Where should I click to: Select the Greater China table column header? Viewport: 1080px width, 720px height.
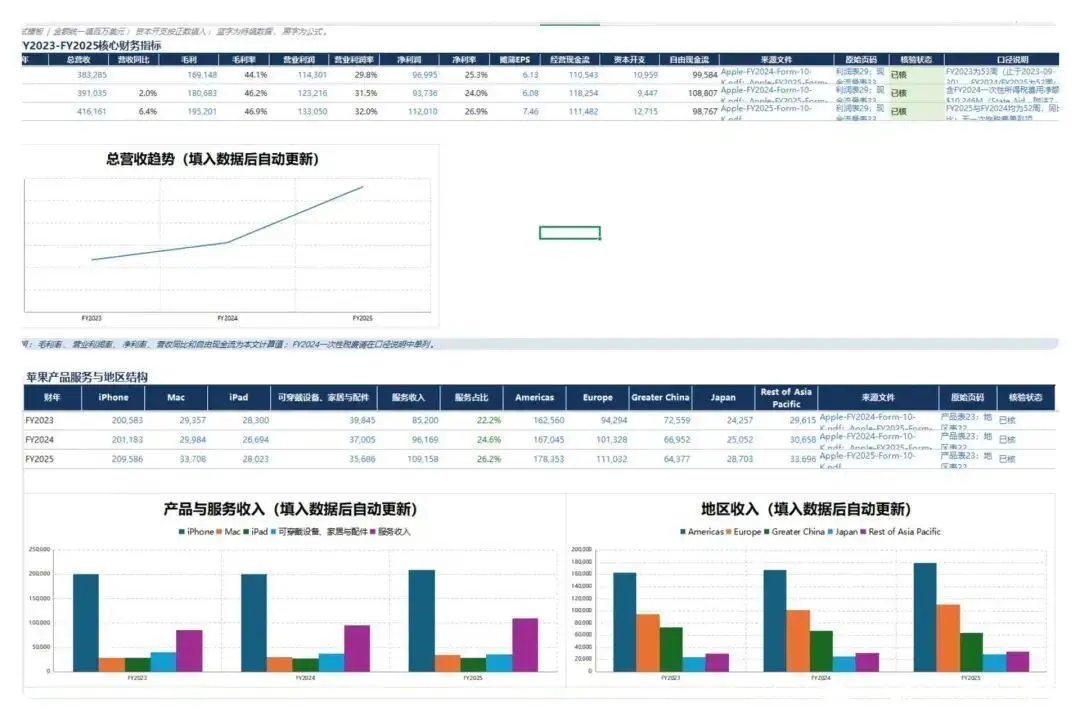click(x=660, y=398)
